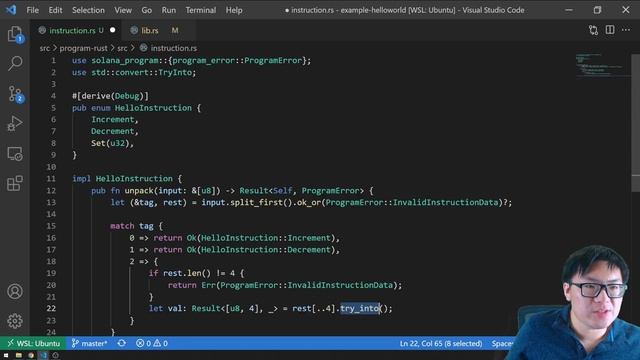Viewport: 640px width, 360px height.
Task: Open the Source Control view
Action: tap(16, 93)
